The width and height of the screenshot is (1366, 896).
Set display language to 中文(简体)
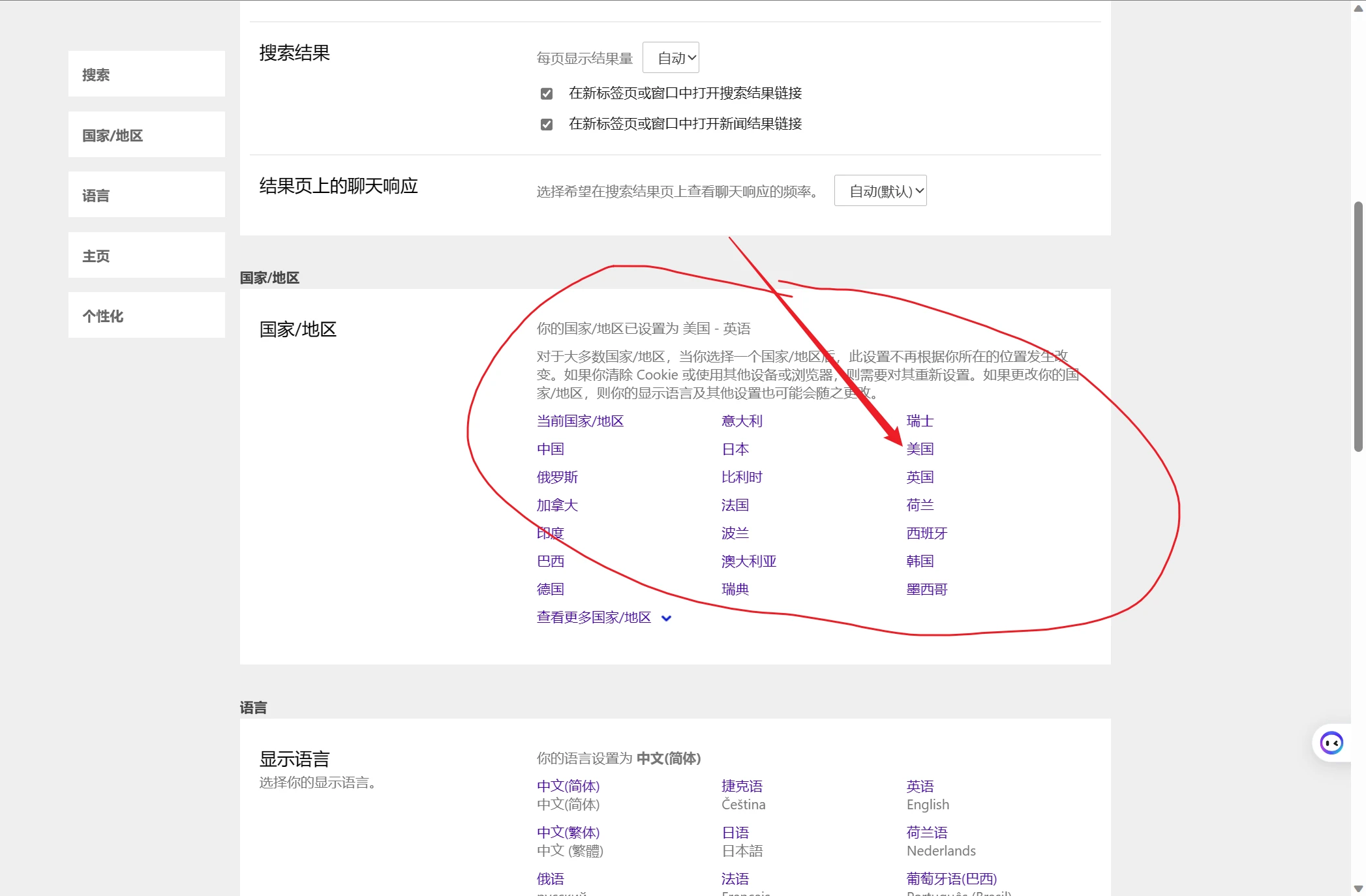(x=568, y=786)
